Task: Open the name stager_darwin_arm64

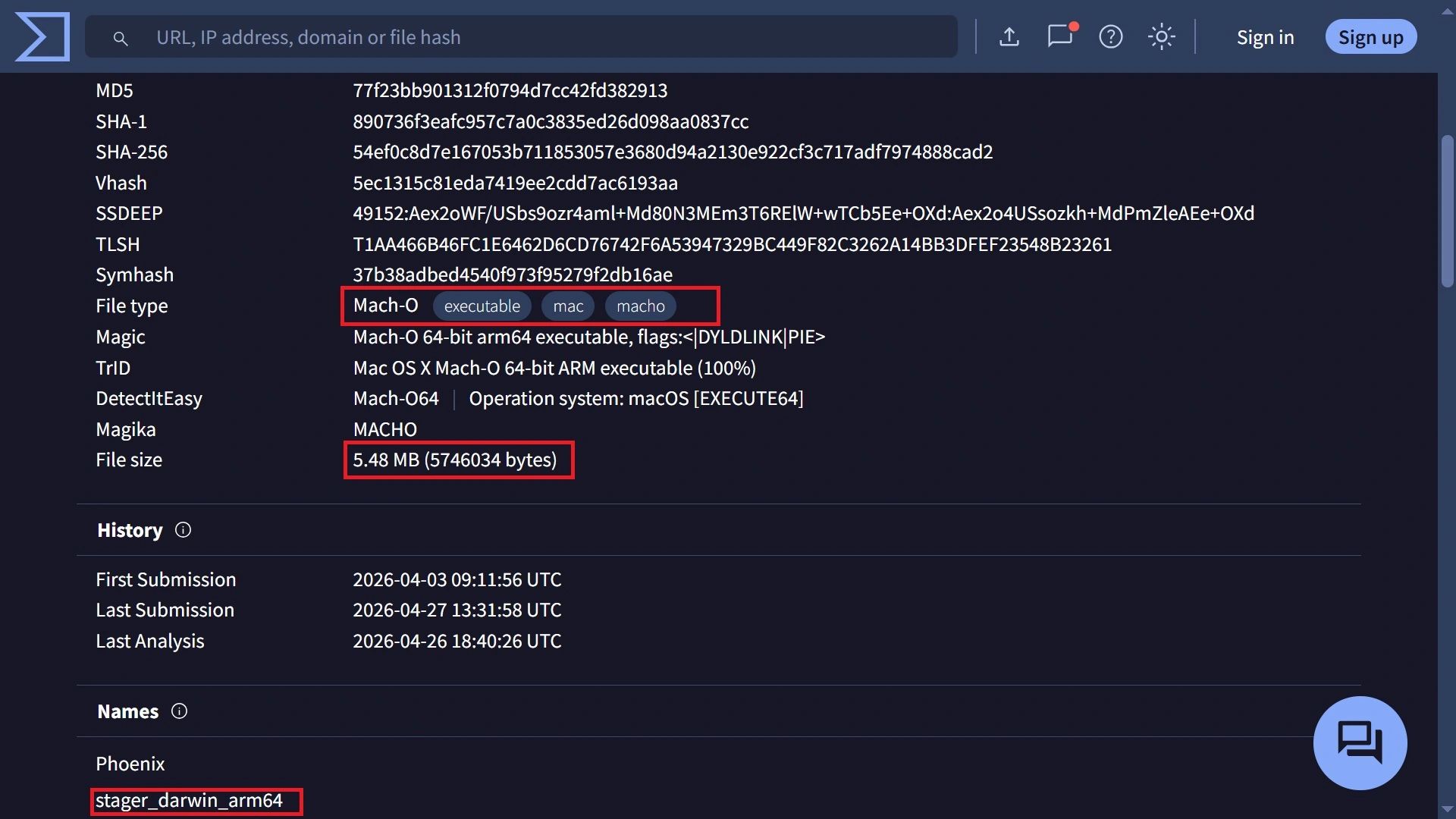Action: [190, 800]
